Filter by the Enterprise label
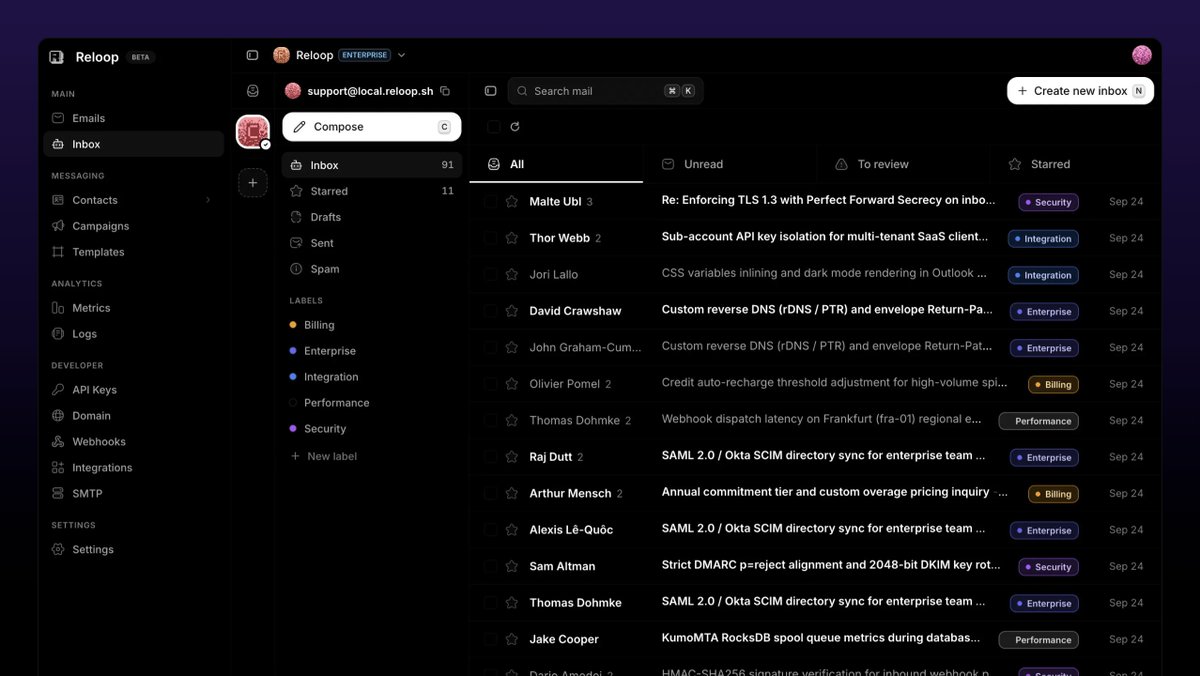 click(371, 351)
